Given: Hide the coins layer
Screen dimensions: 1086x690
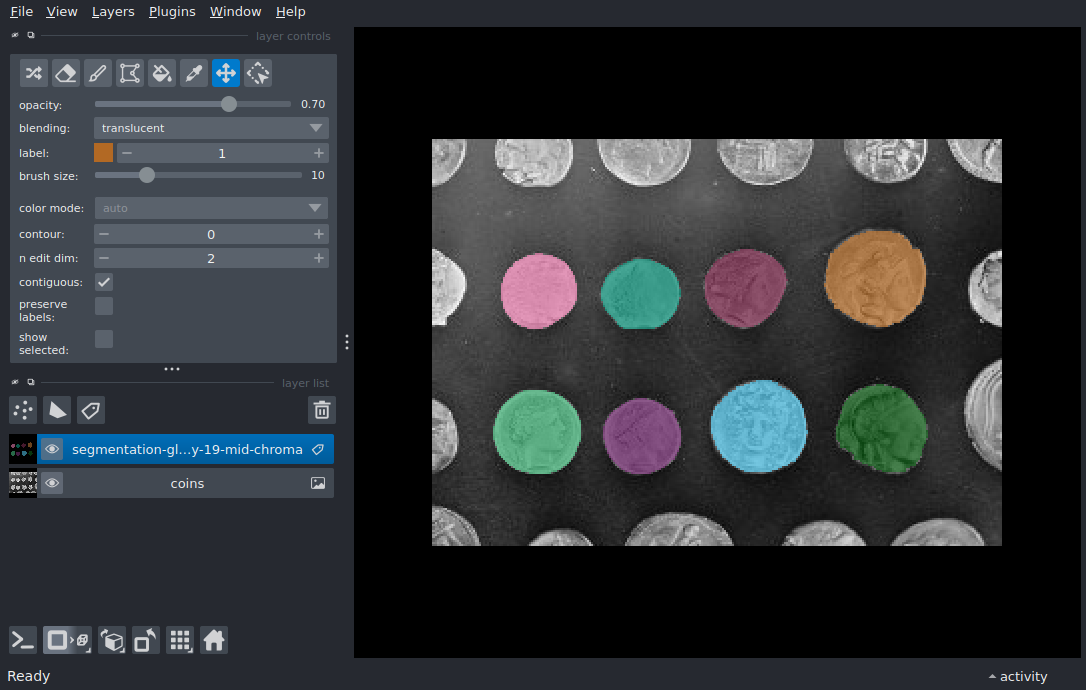Looking at the screenshot, I should 52,483.
